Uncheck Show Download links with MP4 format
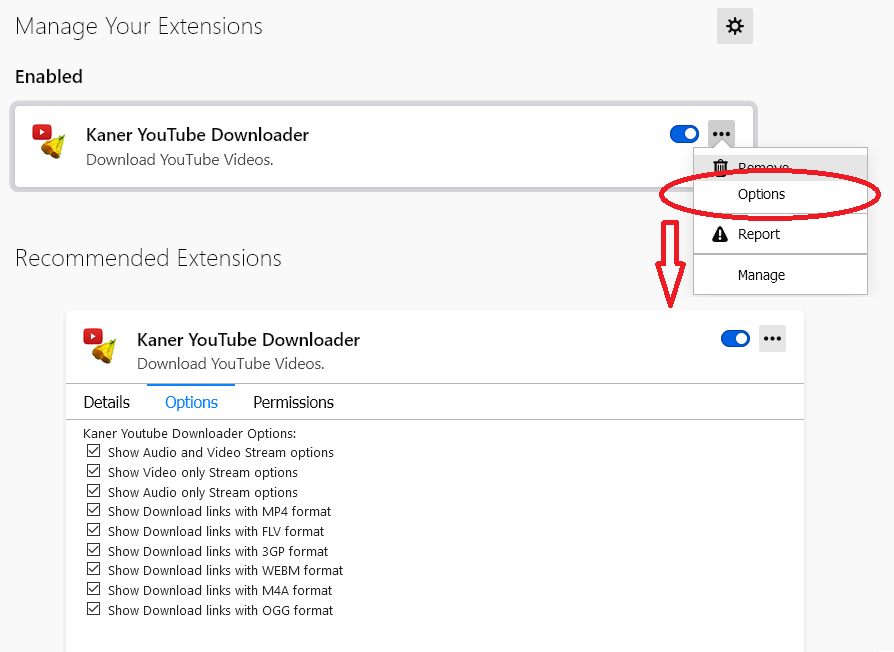This screenshot has width=894, height=652. pyautogui.click(x=94, y=510)
